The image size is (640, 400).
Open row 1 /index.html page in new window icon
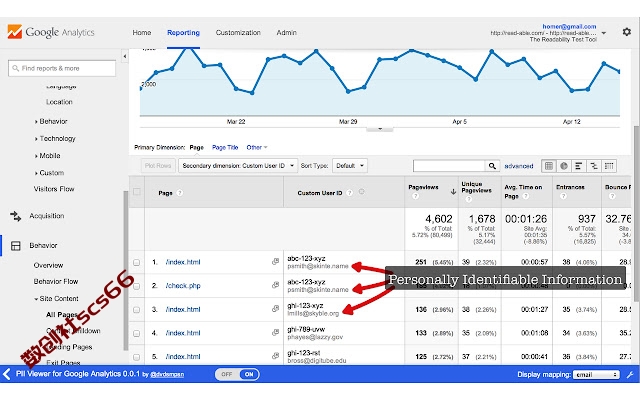click(x=276, y=262)
